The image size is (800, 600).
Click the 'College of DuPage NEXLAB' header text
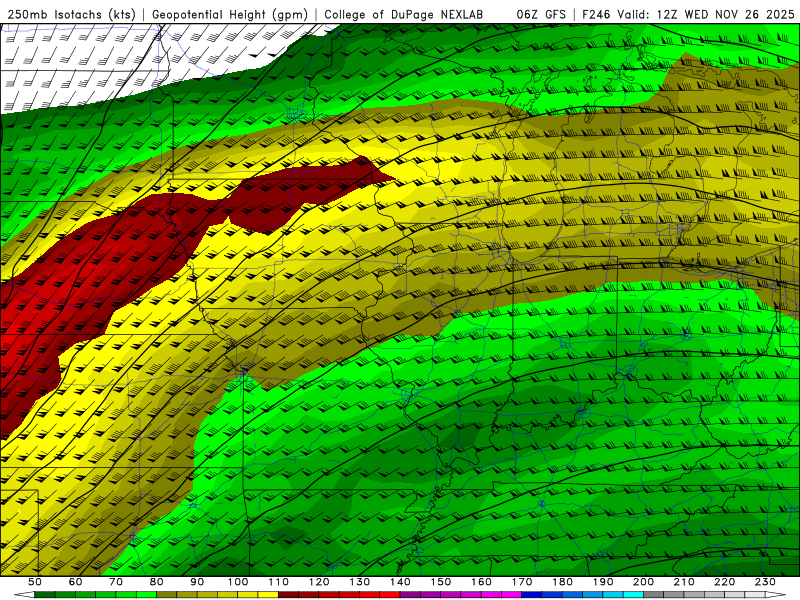[403, 15]
